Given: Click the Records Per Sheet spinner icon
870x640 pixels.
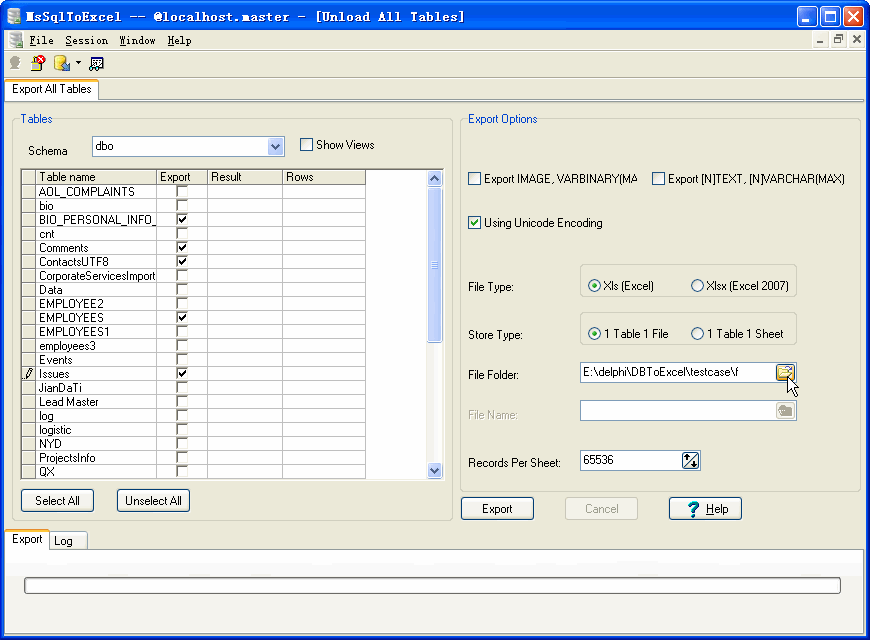Looking at the screenshot, I should pos(690,460).
